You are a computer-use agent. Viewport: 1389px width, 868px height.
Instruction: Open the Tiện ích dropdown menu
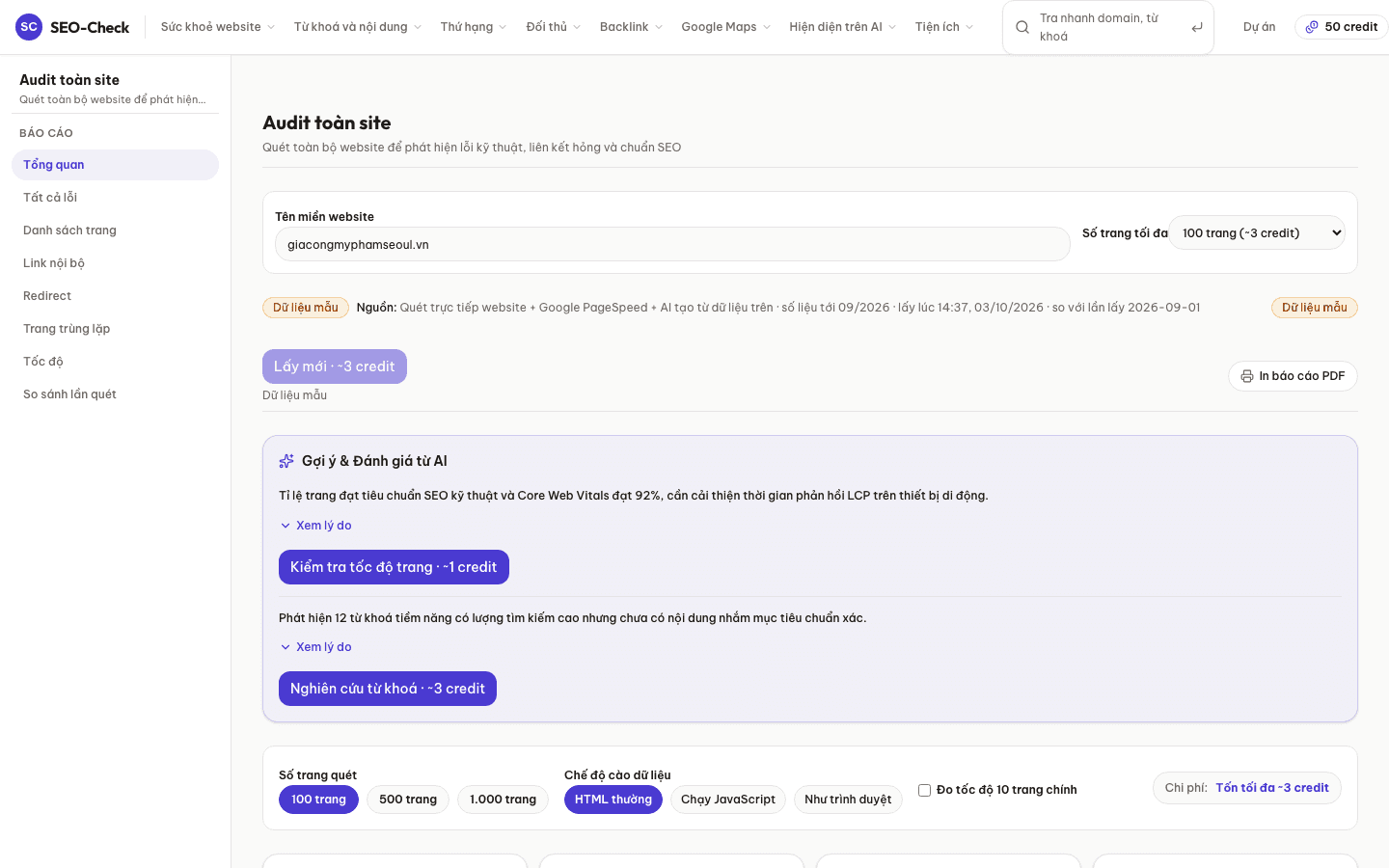[x=944, y=27]
